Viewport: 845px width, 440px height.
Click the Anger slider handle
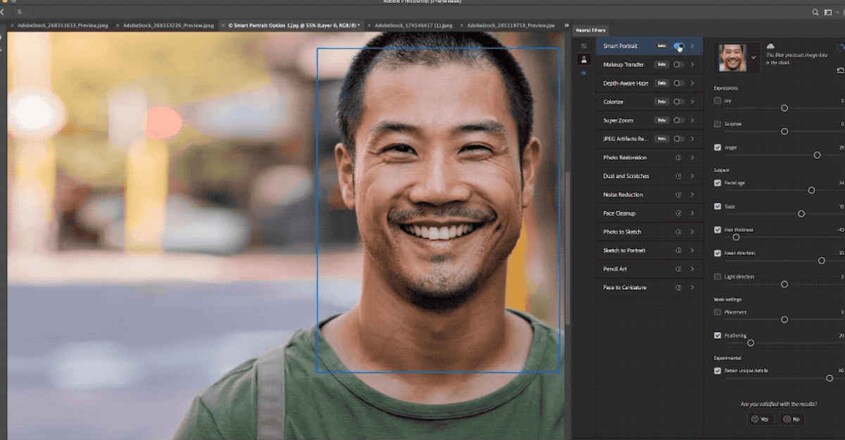pyautogui.click(x=817, y=155)
